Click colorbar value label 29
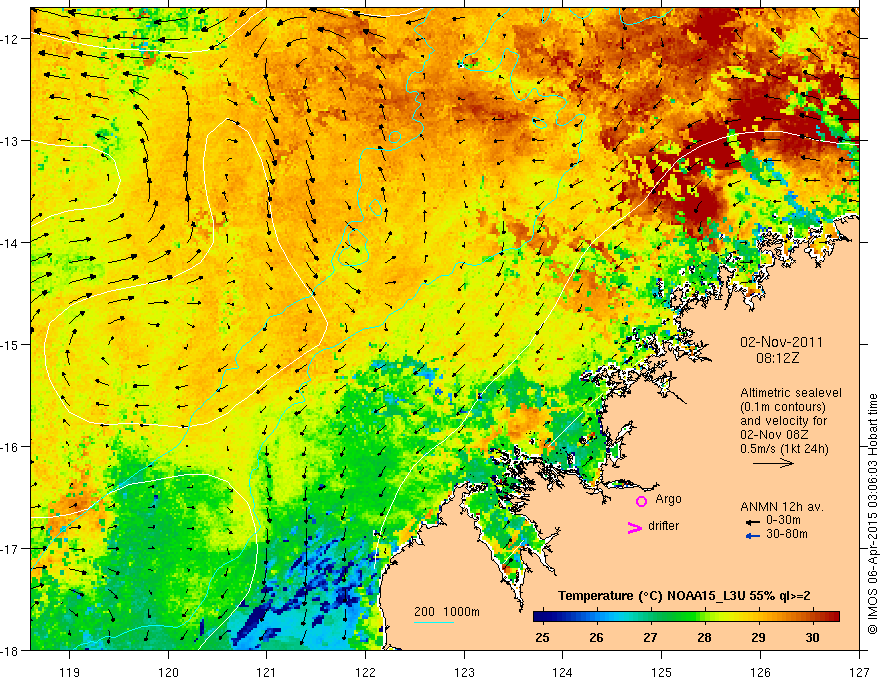The width and height of the screenshot is (880, 680). pyautogui.click(x=758, y=637)
